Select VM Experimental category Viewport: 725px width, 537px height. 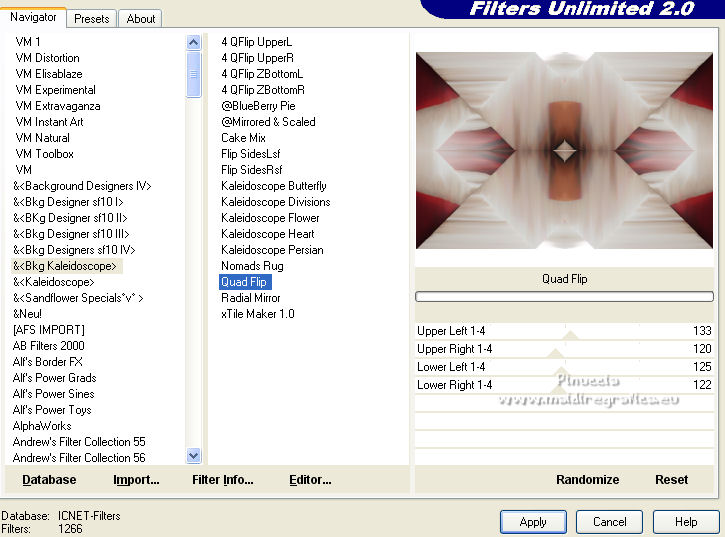(x=55, y=90)
